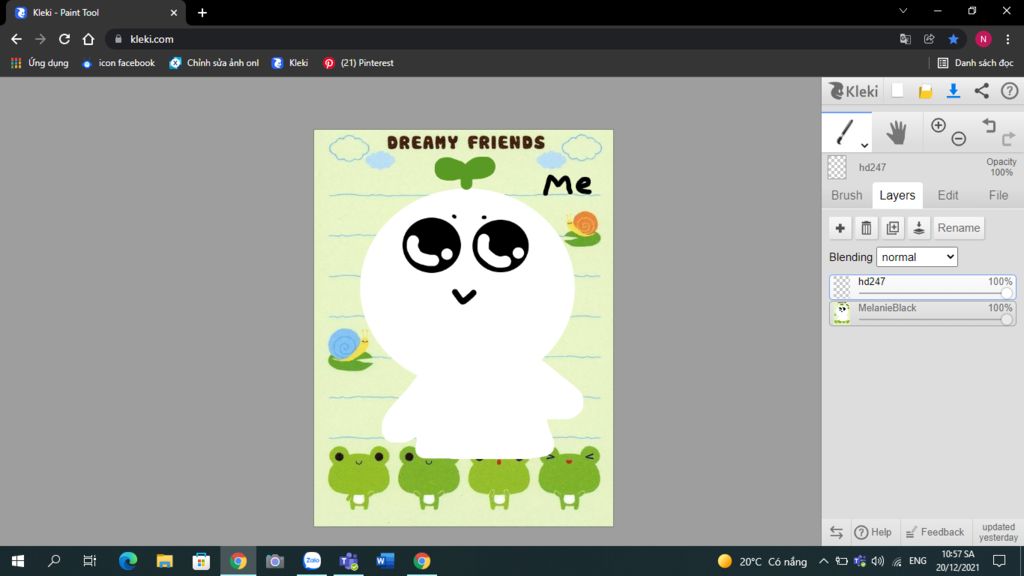Click the Kleki logo in the panel
The width and height of the screenshot is (1024, 576).
[854, 91]
